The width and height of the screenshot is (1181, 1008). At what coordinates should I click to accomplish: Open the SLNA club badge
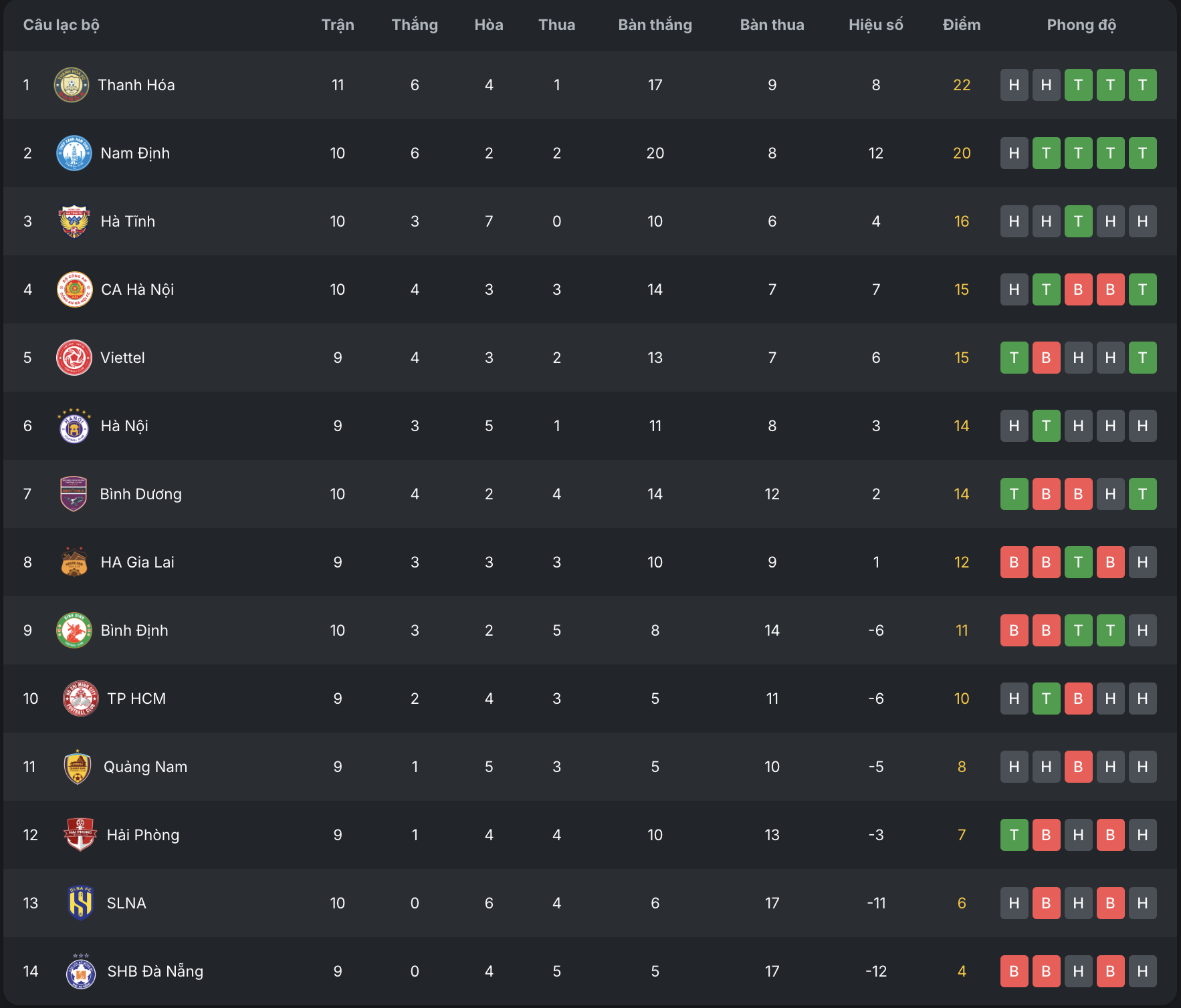80,903
